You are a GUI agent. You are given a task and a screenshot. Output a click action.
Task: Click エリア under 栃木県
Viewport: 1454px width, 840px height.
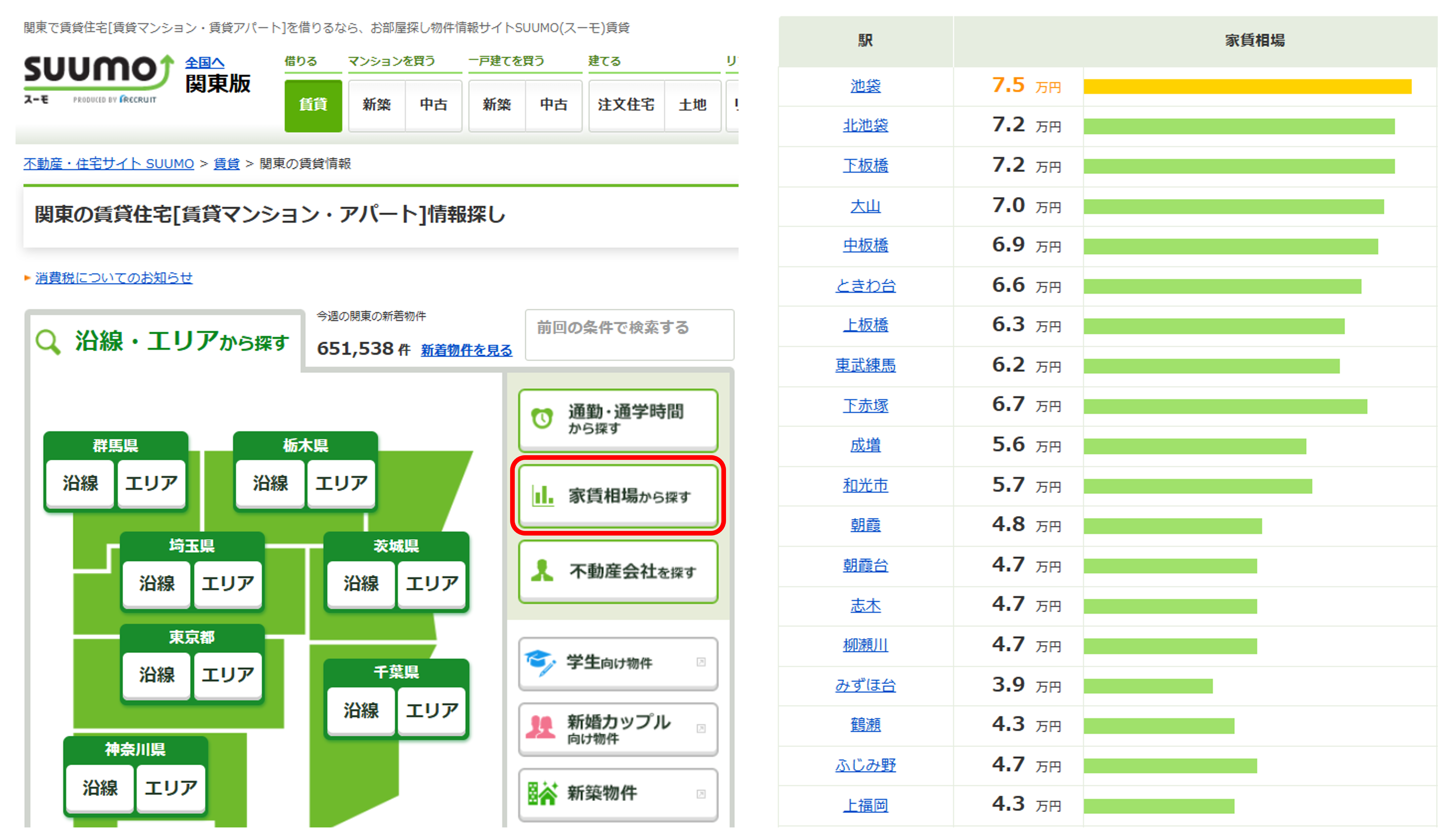(341, 483)
